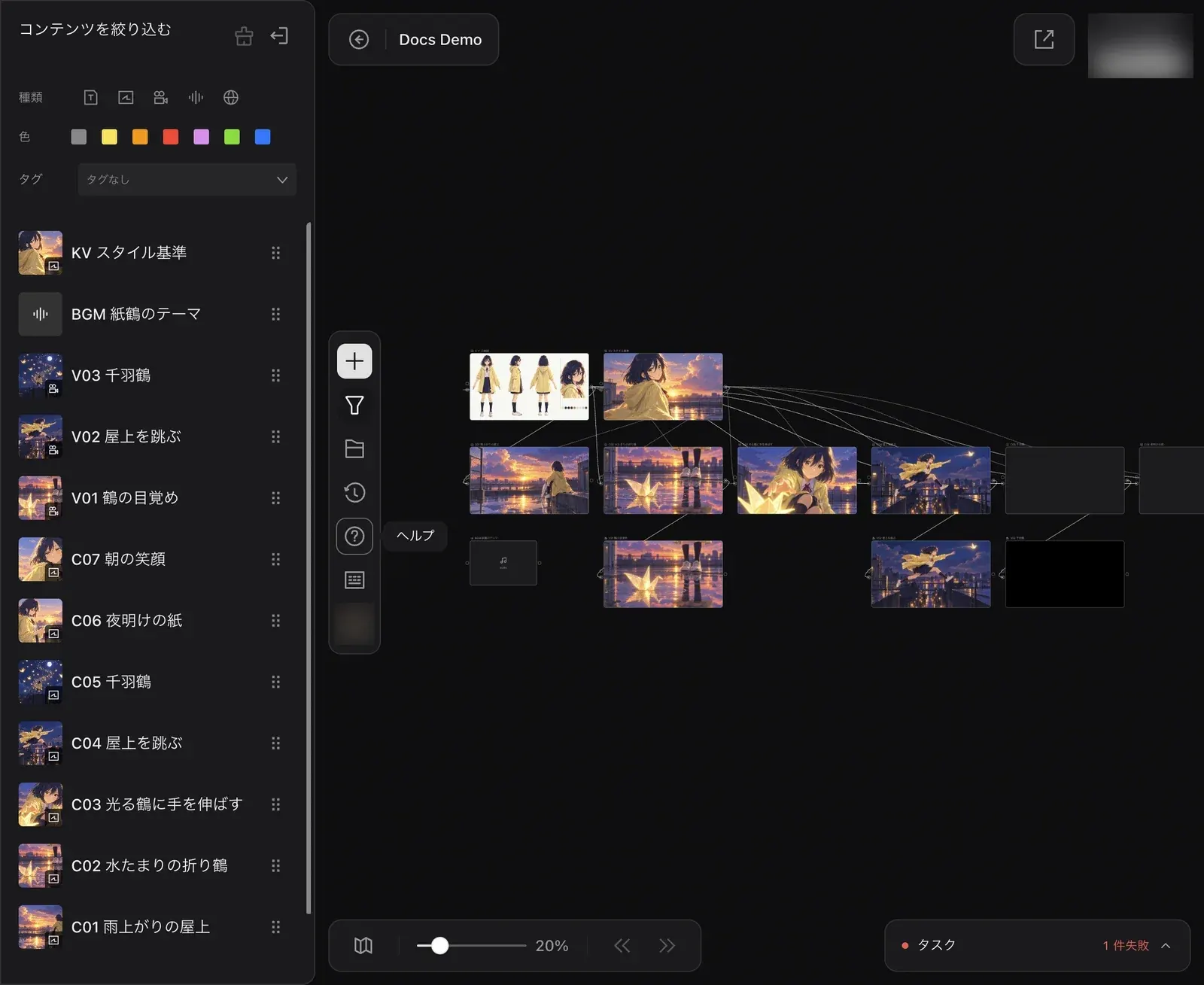Click the help question mark icon
The height and width of the screenshot is (985, 1204).
[354, 537]
